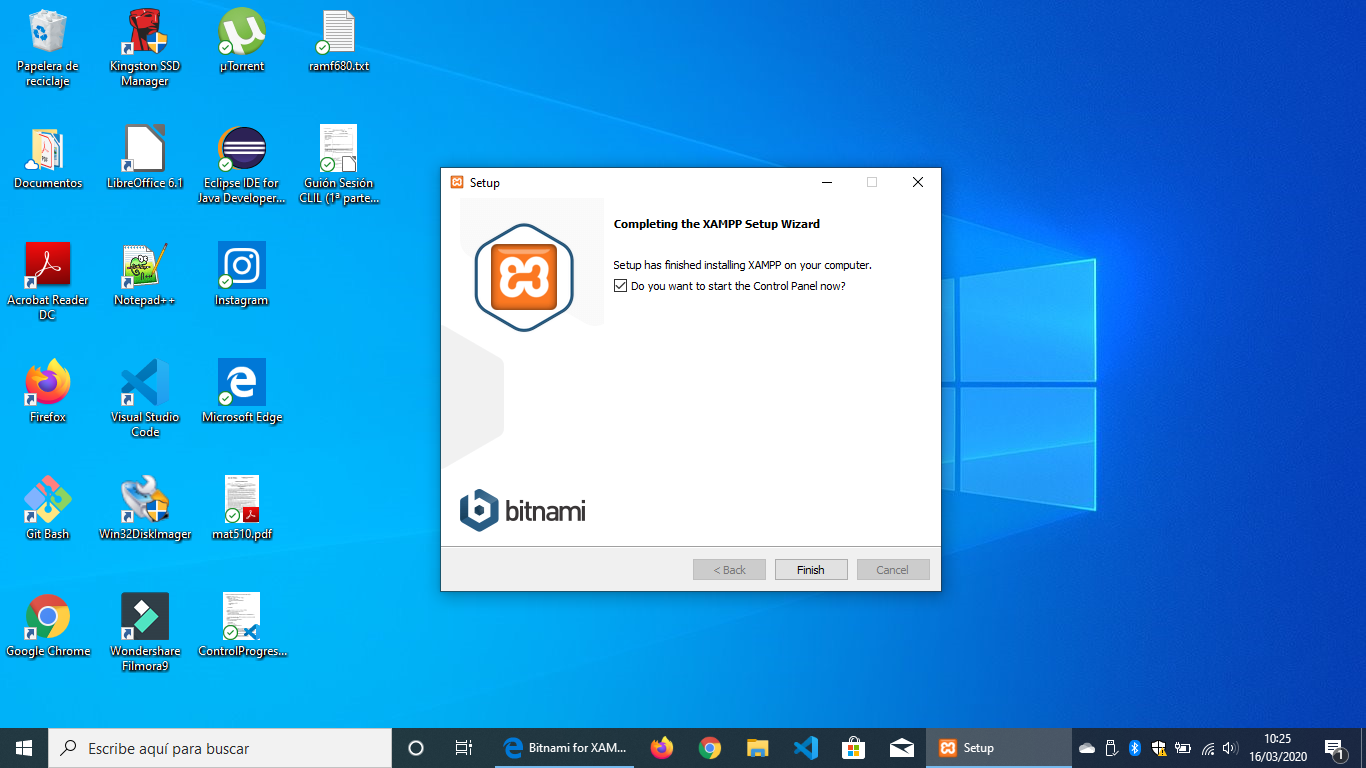The height and width of the screenshot is (768, 1366).
Task: Switch to the Setup taskbar item
Action: tap(999, 748)
